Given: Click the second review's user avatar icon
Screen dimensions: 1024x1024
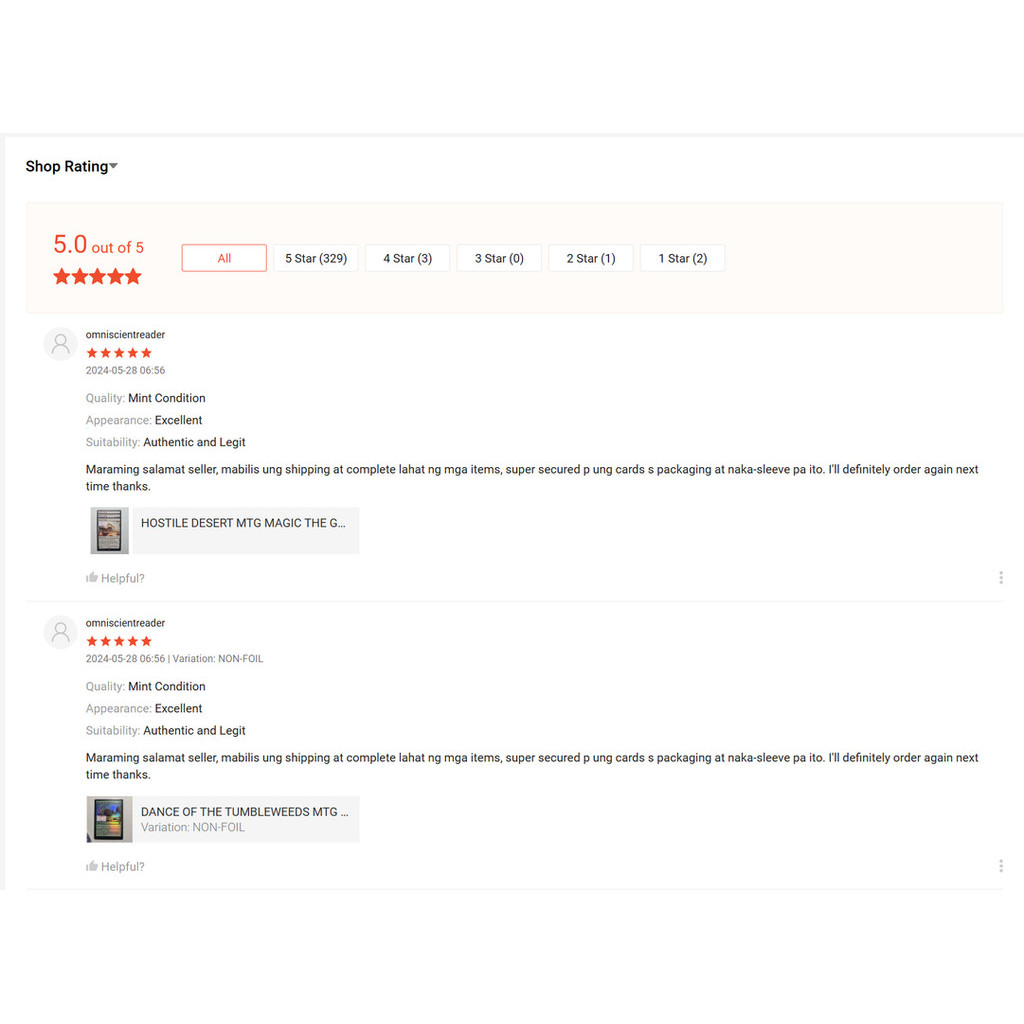Looking at the screenshot, I should tap(61, 632).
